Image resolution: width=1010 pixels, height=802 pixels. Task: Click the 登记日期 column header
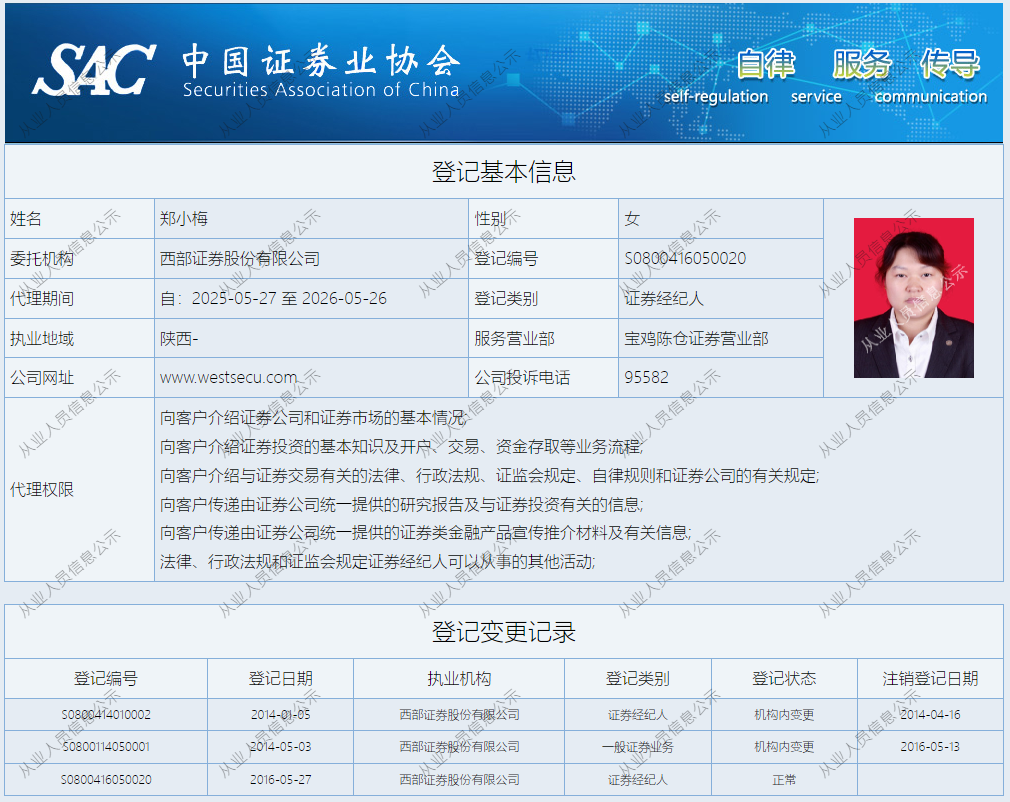280,678
